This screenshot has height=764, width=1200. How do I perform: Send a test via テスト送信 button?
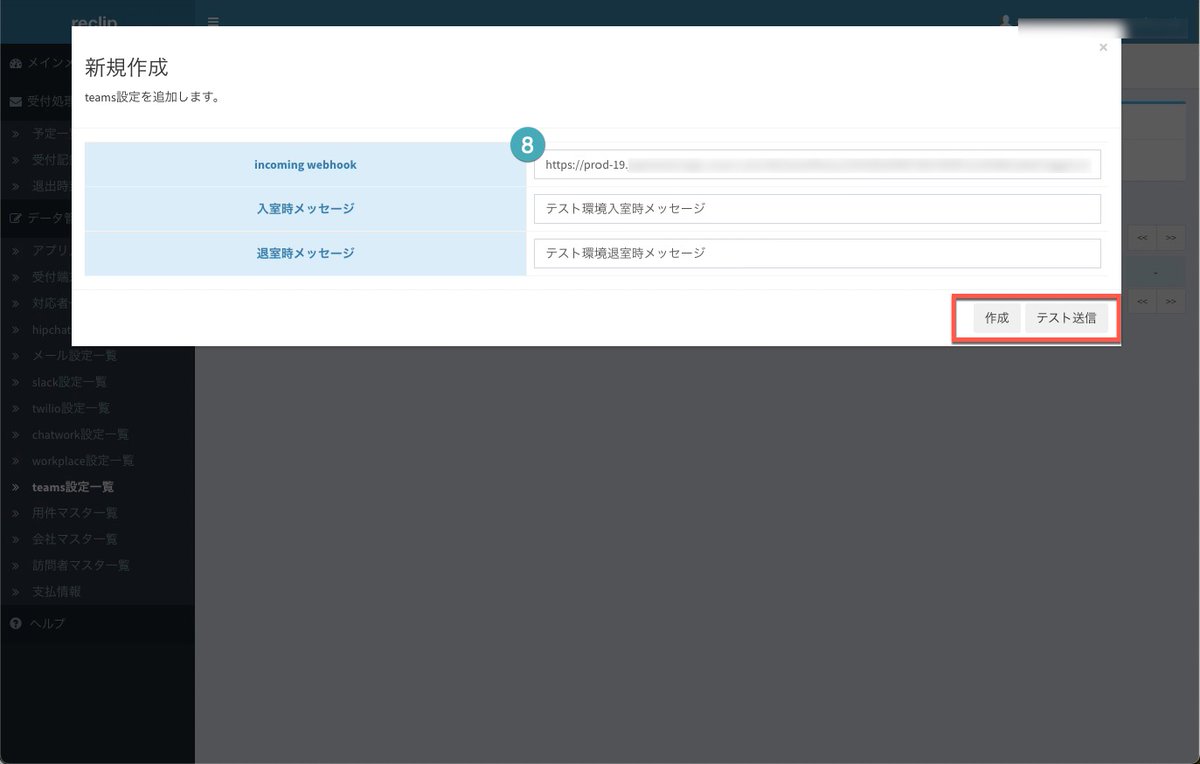[x=1066, y=318]
